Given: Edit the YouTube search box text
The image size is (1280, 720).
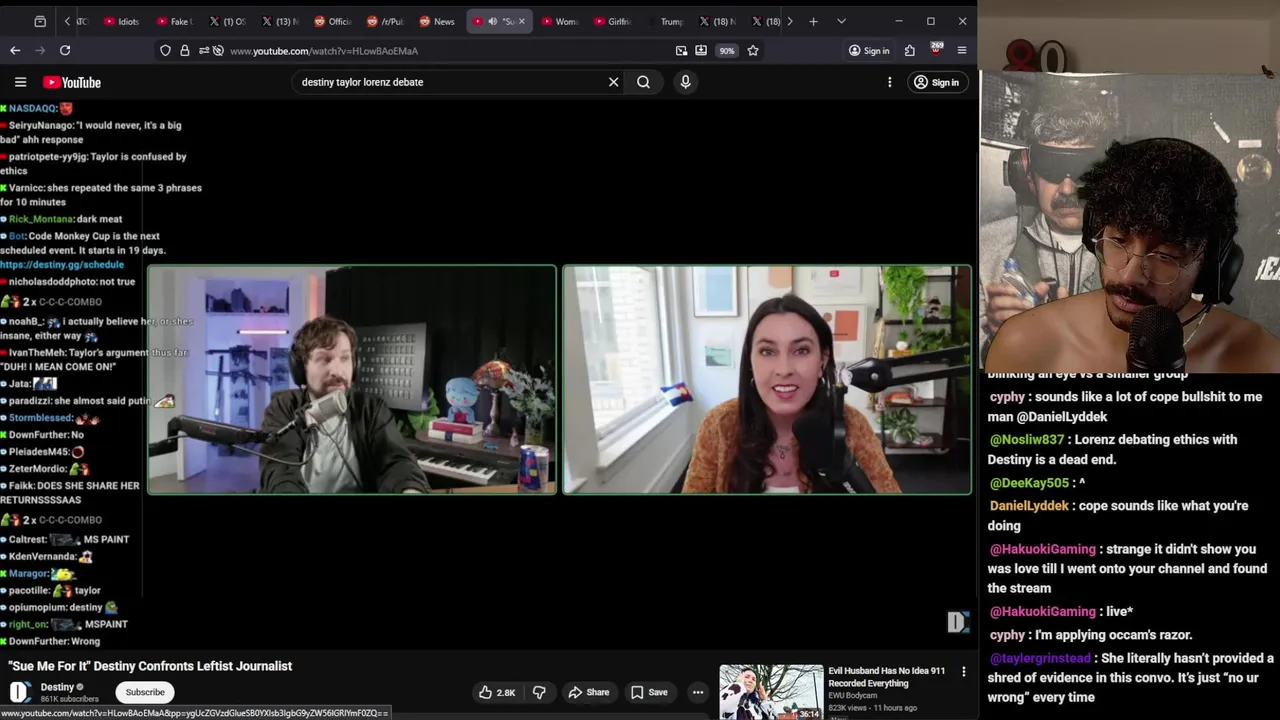Looking at the screenshot, I should (x=450, y=82).
